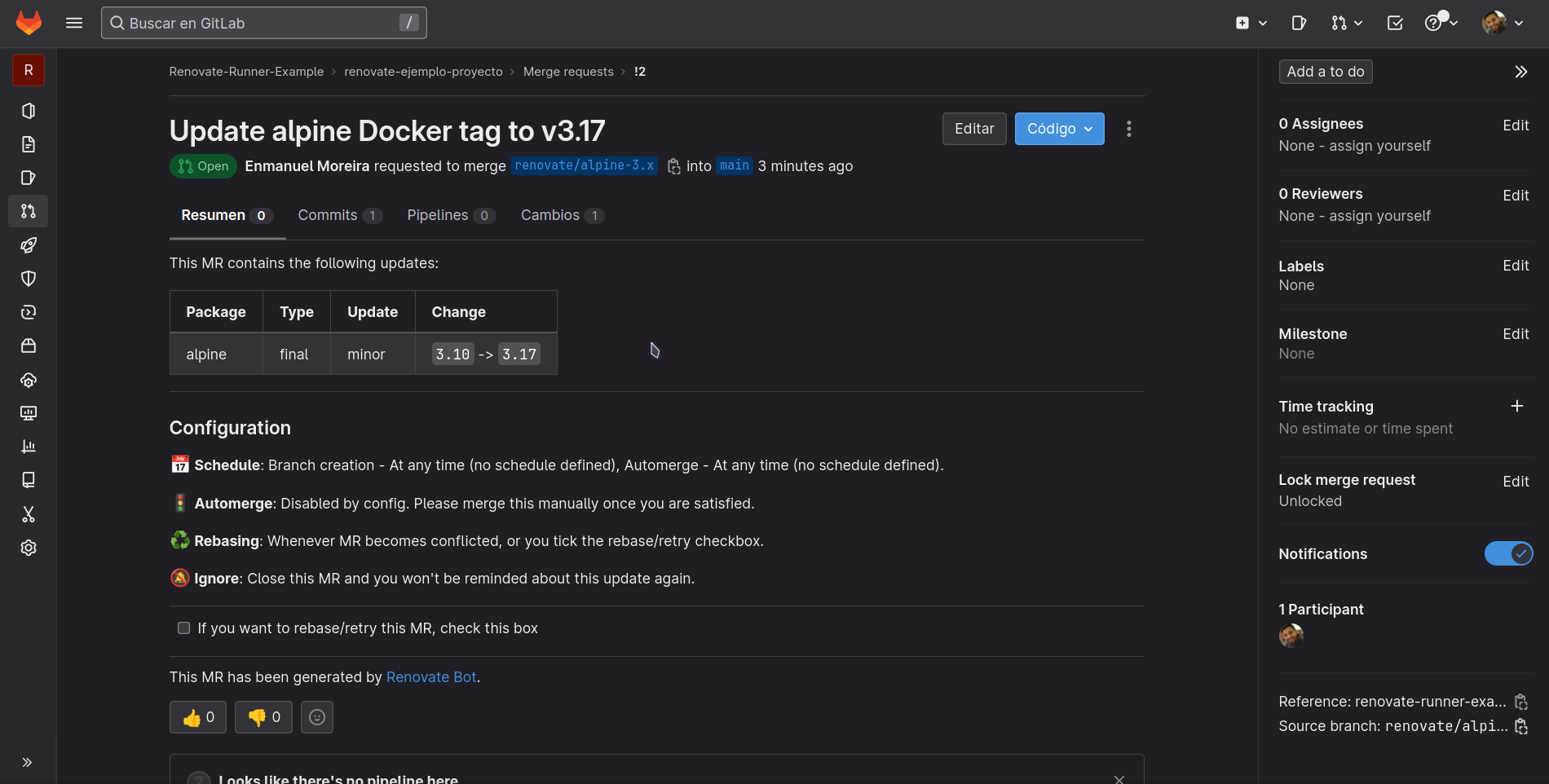Open Security shield sidebar icon
The image size is (1549, 784).
29,279
